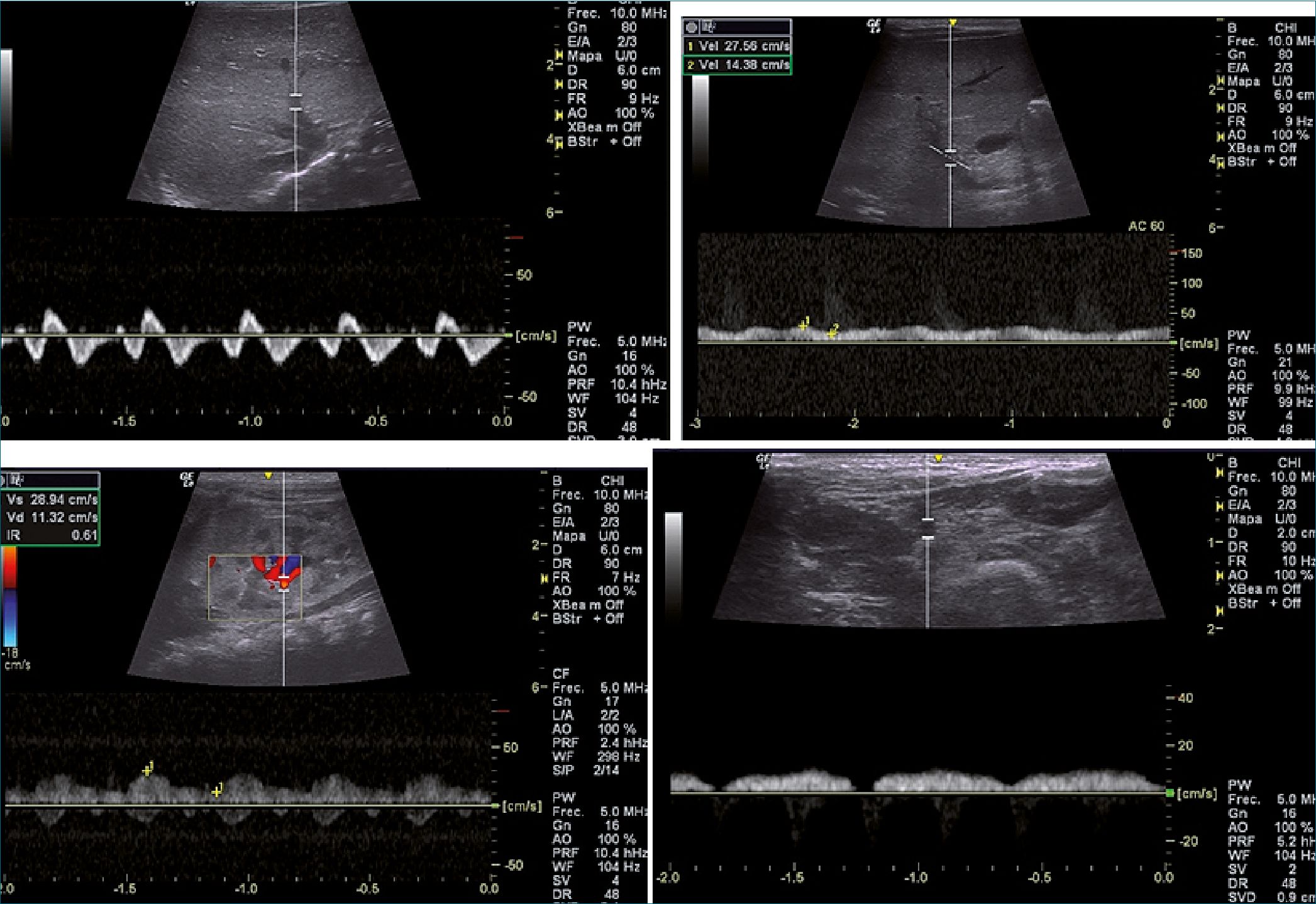Click yellow caliper 1 on the top-right waveform
The width and height of the screenshot is (1316, 904).
click(x=803, y=325)
